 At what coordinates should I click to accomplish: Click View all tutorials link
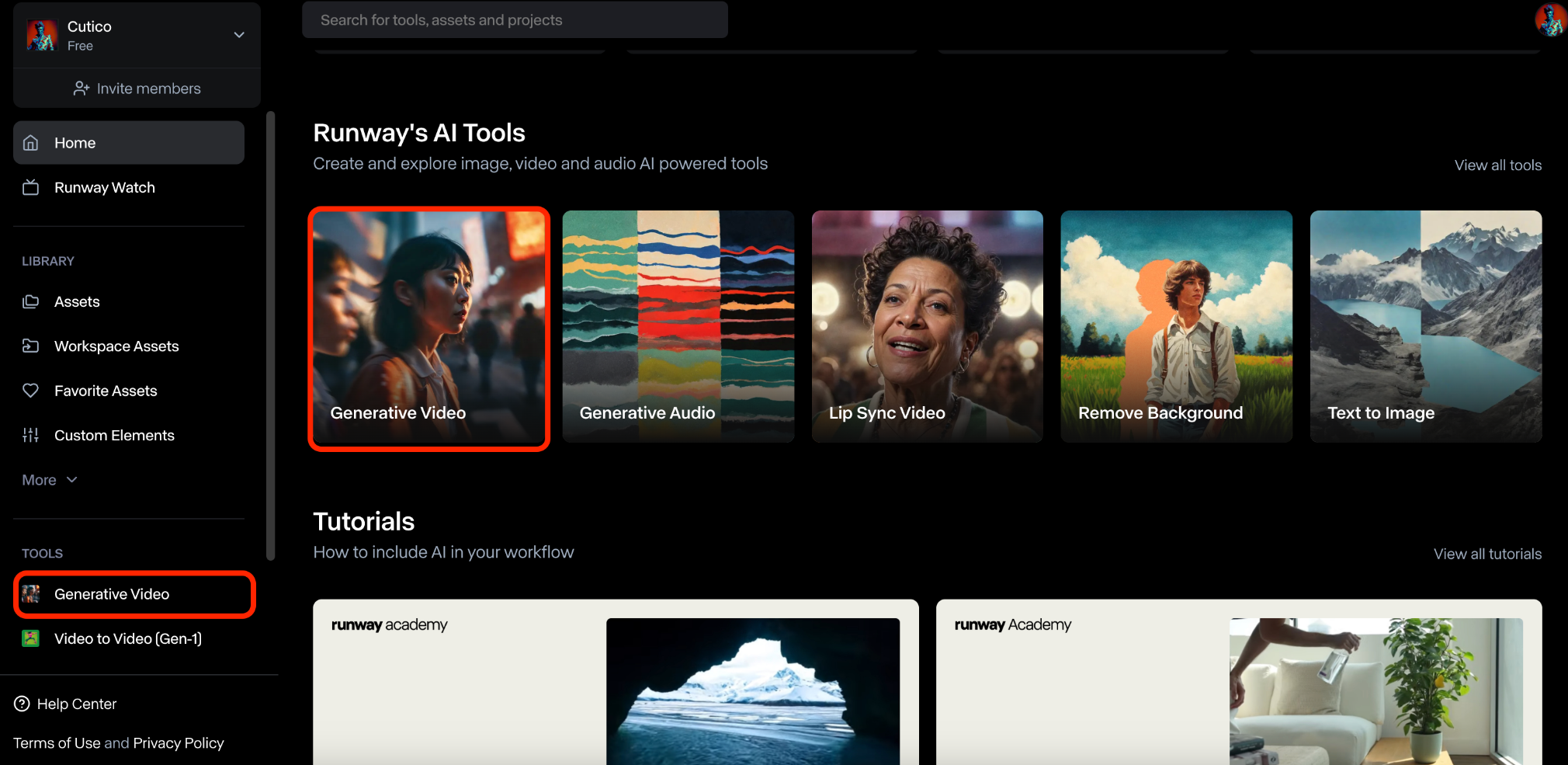coord(1487,554)
